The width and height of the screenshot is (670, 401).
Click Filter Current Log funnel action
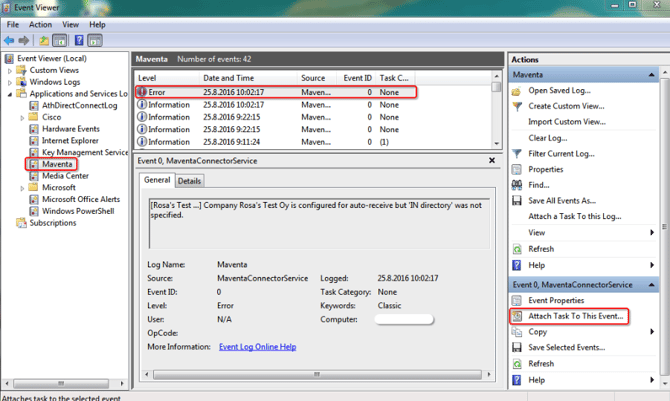point(567,153)
